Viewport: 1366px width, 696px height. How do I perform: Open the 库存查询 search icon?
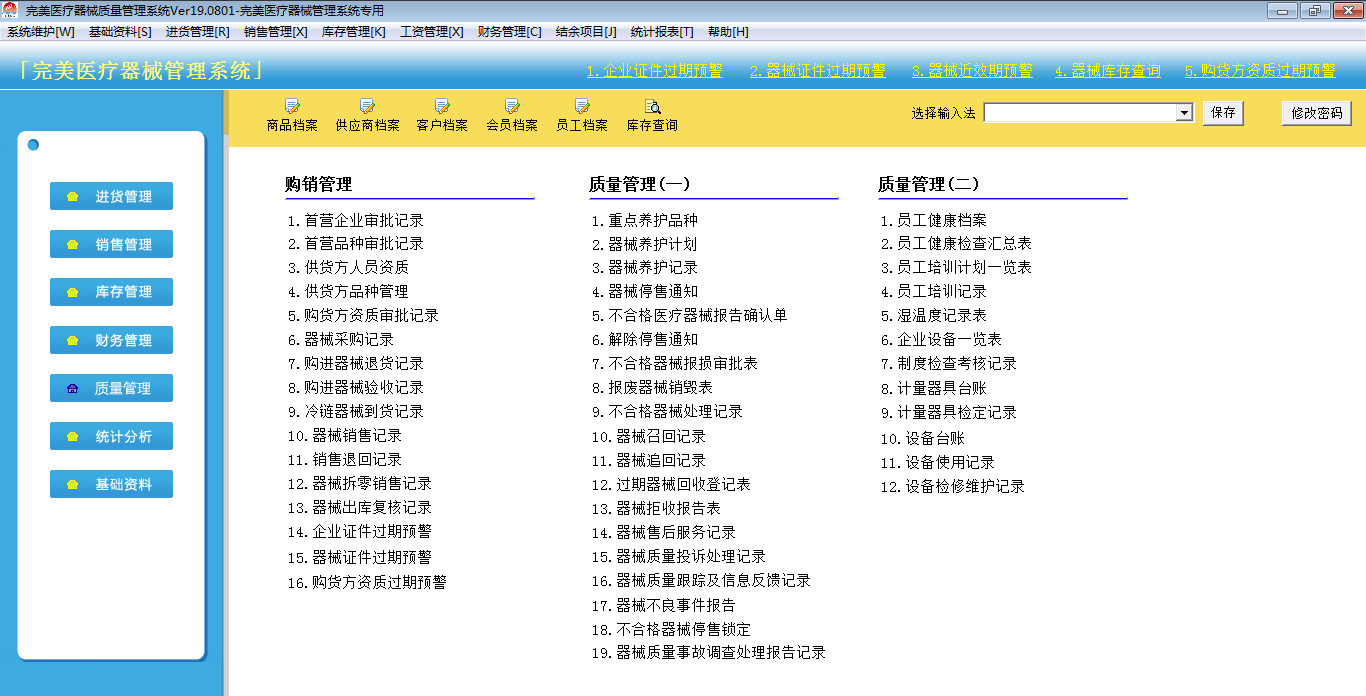[652, 107]
